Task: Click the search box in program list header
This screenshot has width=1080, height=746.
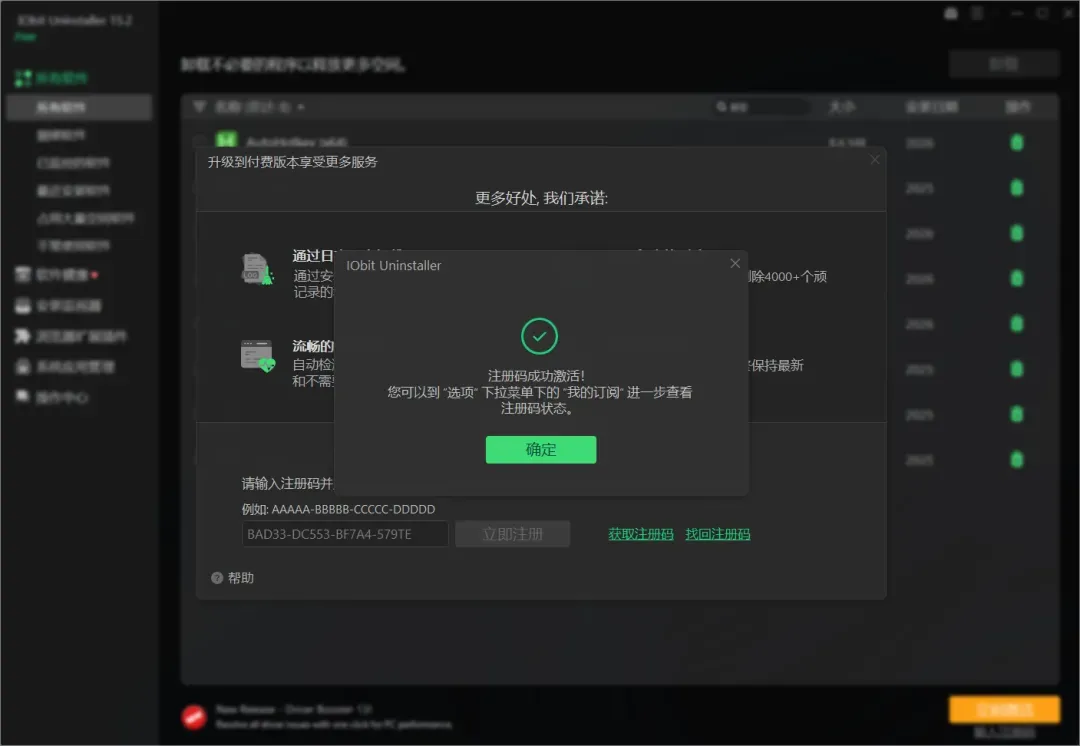Action: pos(761,107)
